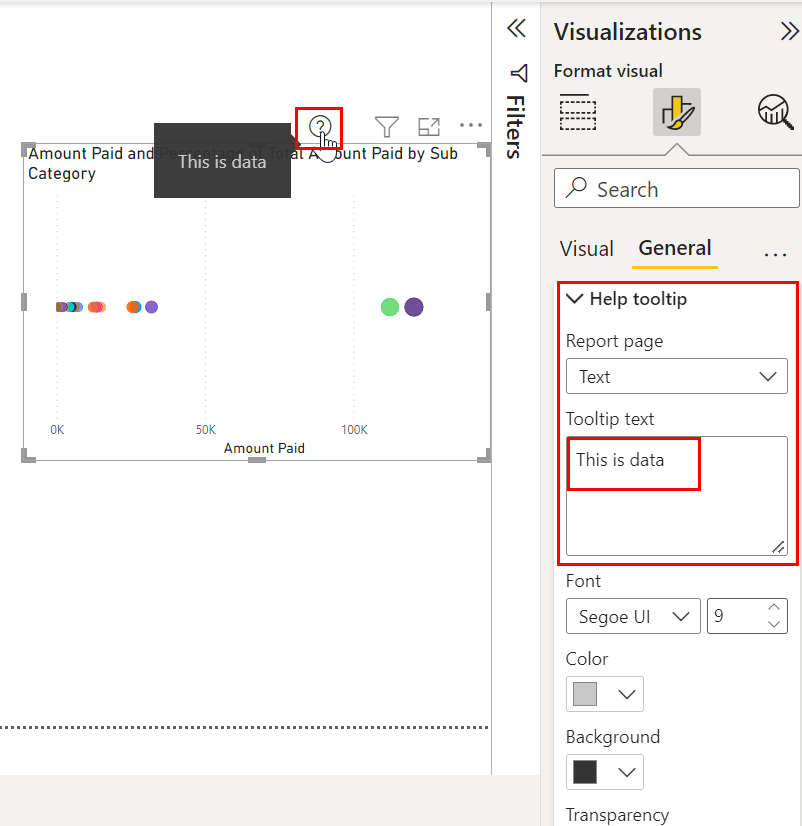Switch to the Visual tab
Viewport: 802px width, 826px height.
click(586, 249)
